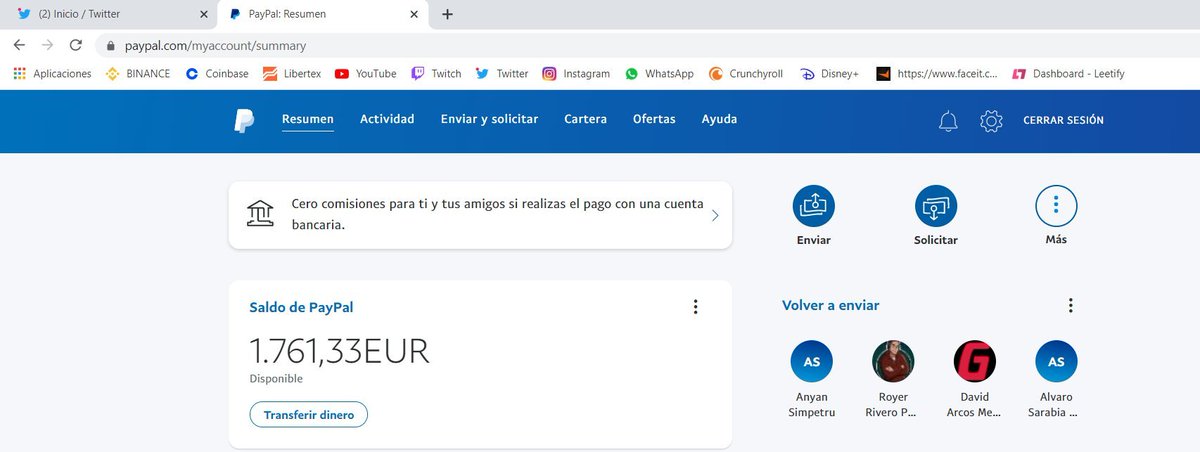This screenshot has width=1200, height=452.
Task: Open the Cartera tab
Action: click(x=585, y=119)
